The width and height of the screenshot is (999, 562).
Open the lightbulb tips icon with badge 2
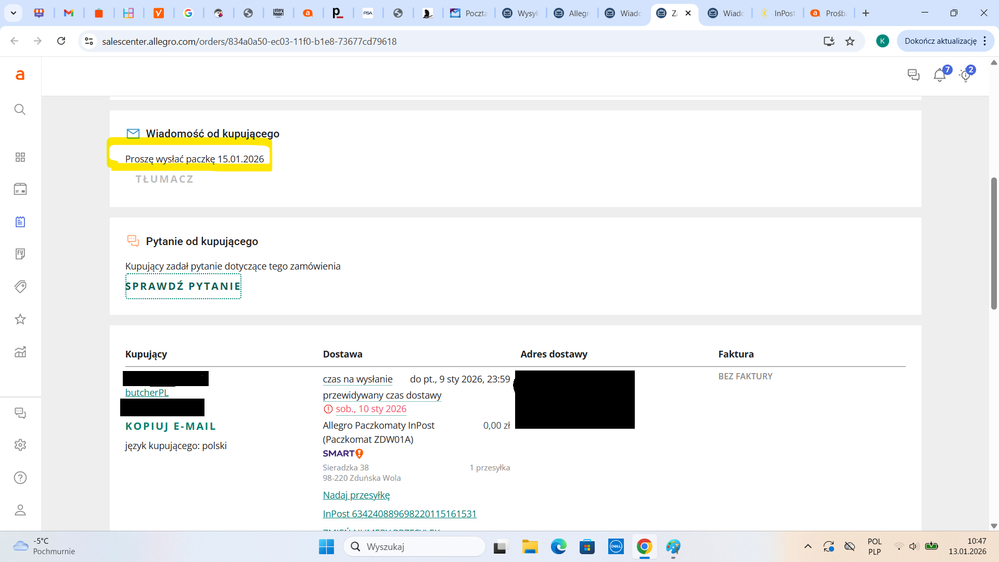[x=966, y=75]
